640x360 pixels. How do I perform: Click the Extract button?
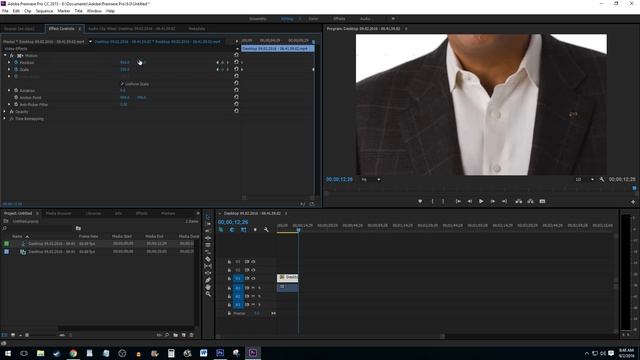click(x=530, y=201)
